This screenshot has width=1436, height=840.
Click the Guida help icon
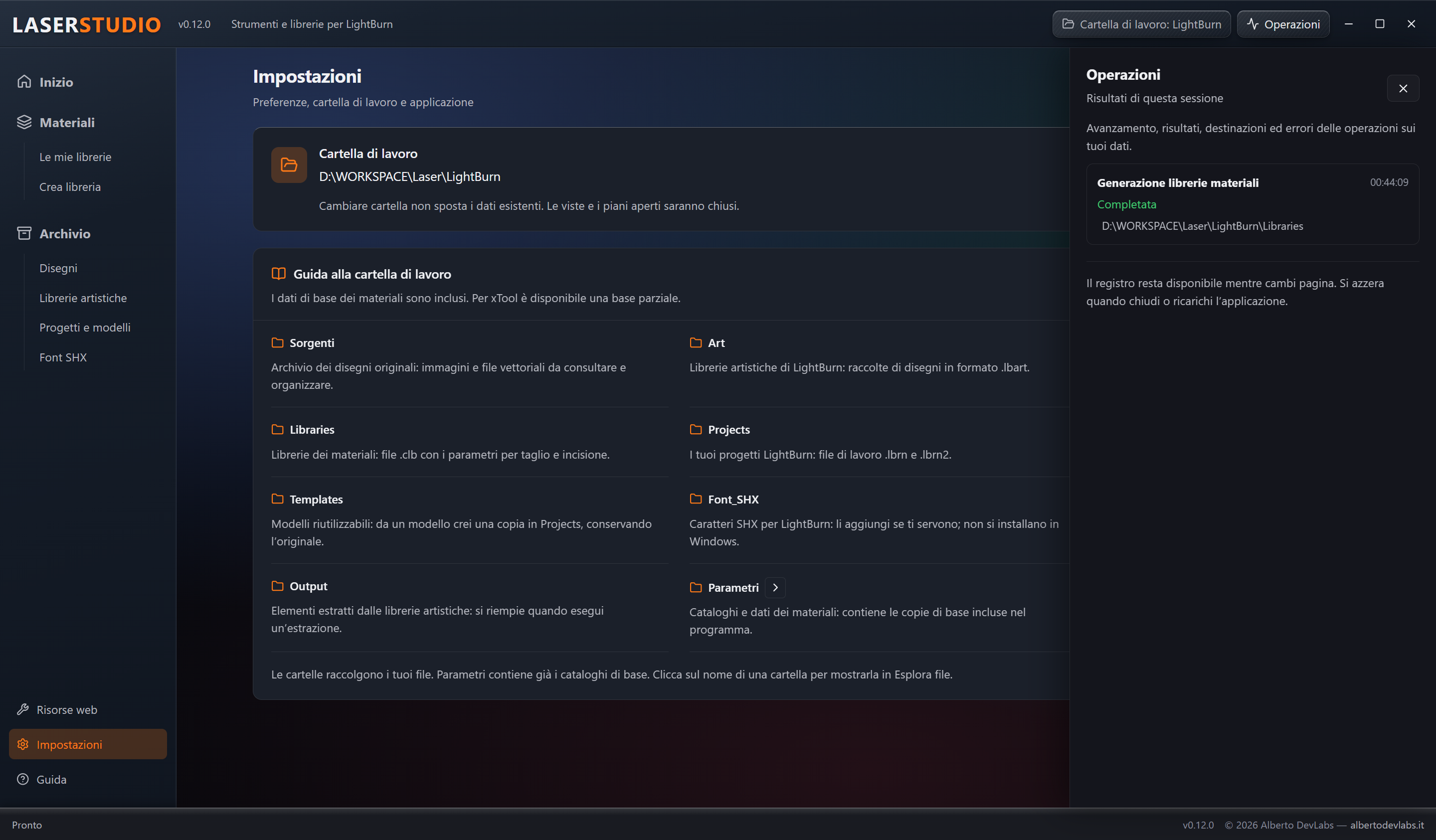pyautogui.click(x=23, y=779)
